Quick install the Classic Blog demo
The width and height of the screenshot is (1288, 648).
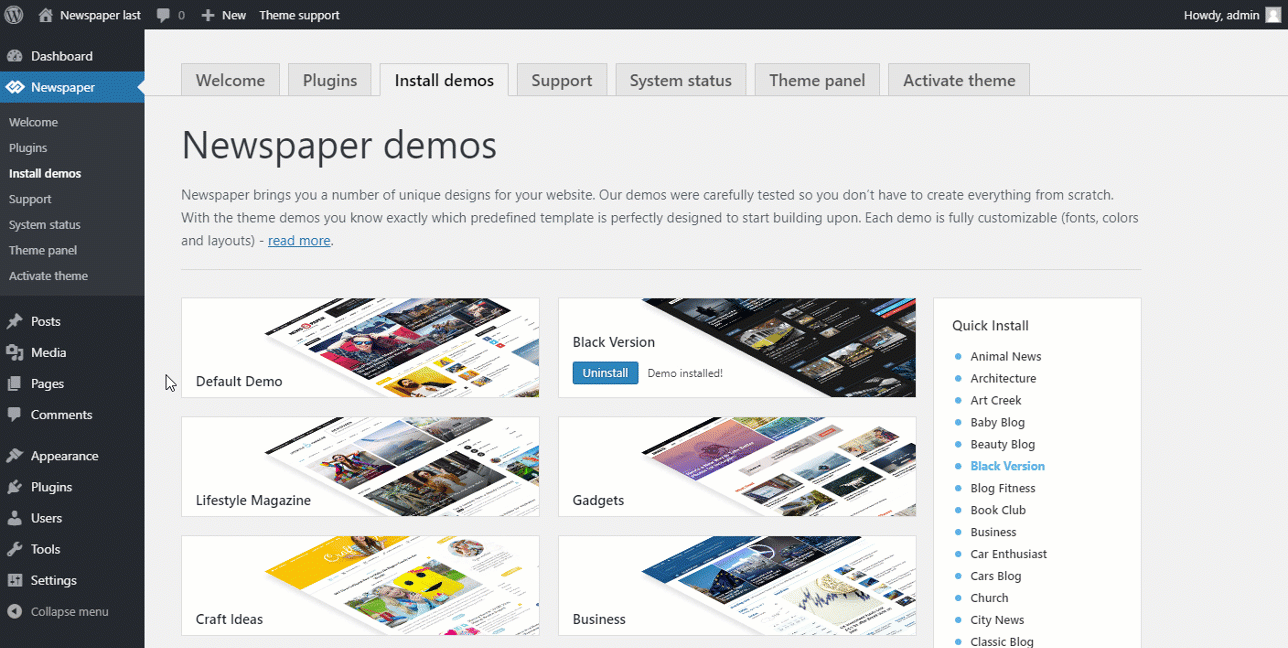pos(1002,641)
